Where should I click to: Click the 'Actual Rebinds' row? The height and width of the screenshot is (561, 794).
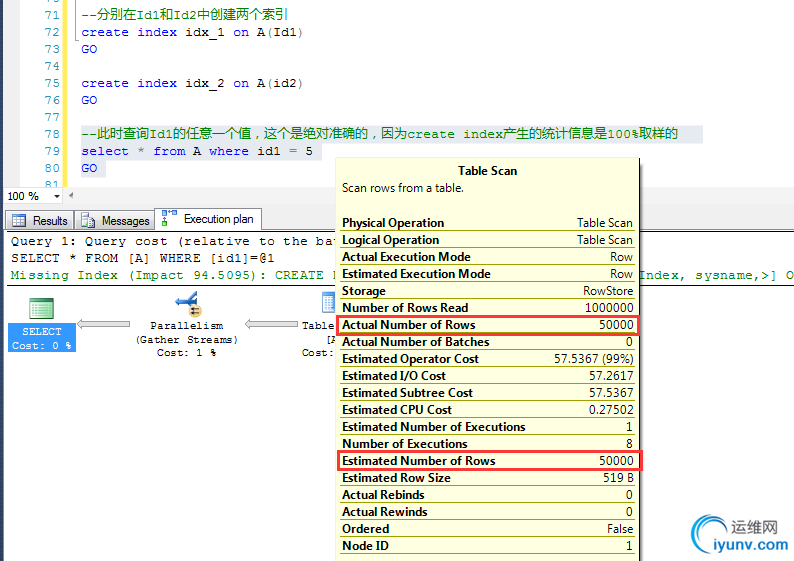click(x=487, y=495)
